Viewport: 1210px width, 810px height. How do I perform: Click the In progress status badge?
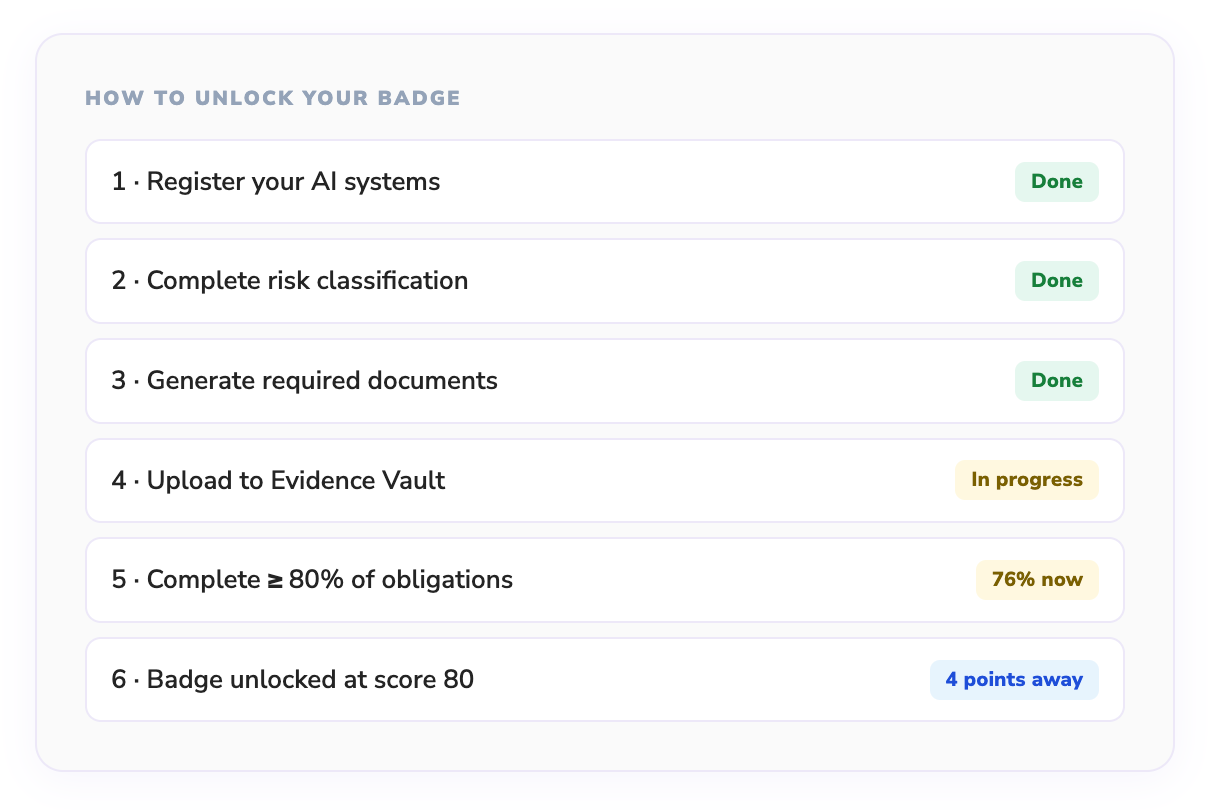tap(1026, 480)
